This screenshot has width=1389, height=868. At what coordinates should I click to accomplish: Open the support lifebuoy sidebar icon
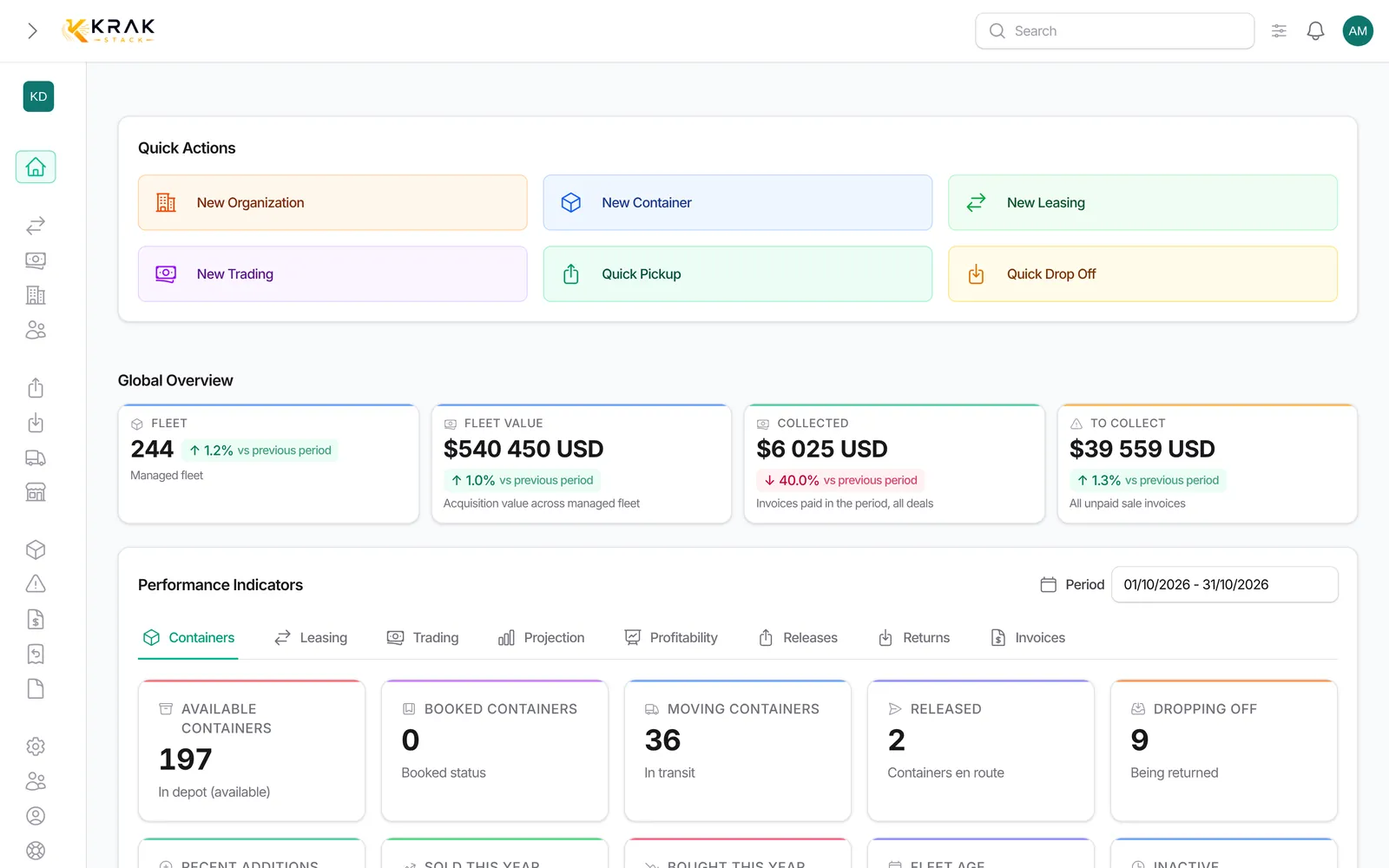pos(36,851)
